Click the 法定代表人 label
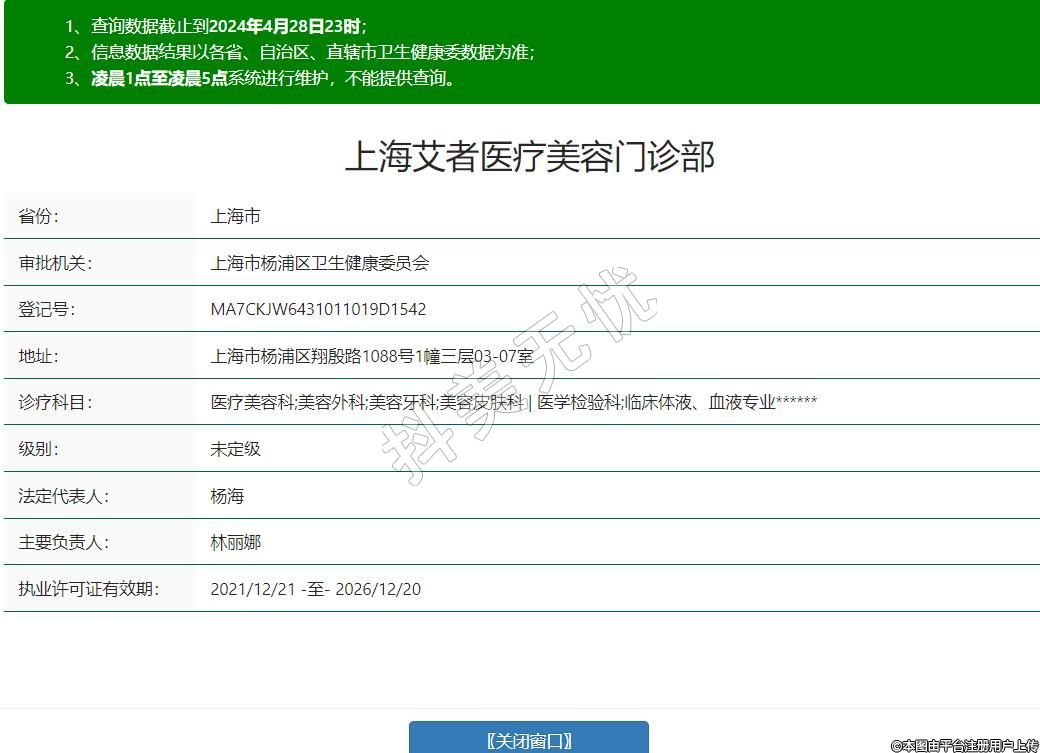This screenshot has height=753, width=1040. point(64,496)
